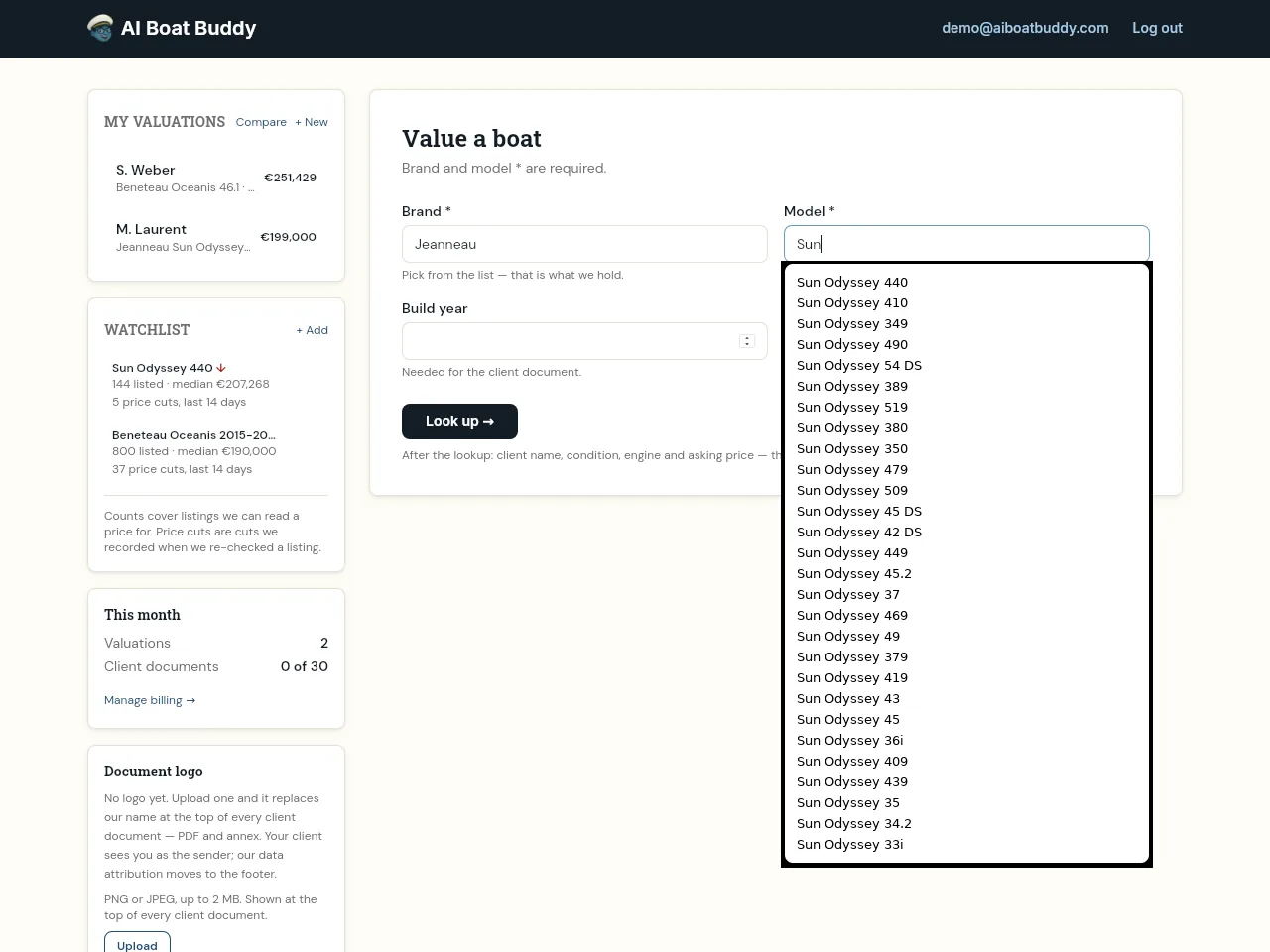
Task: Pick Sun Odyssey 379 model
Action: coord(966,656)
